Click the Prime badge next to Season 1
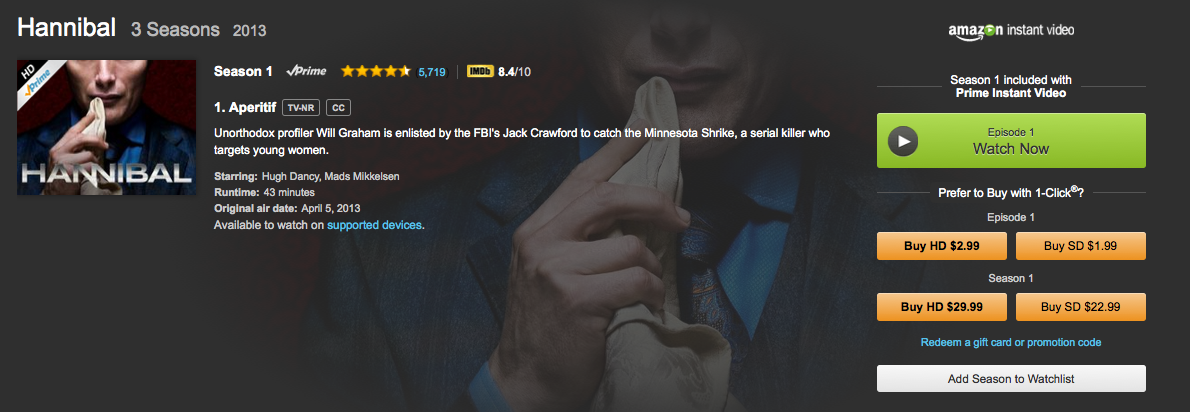The image size is (1190, 412). (306, 71)
